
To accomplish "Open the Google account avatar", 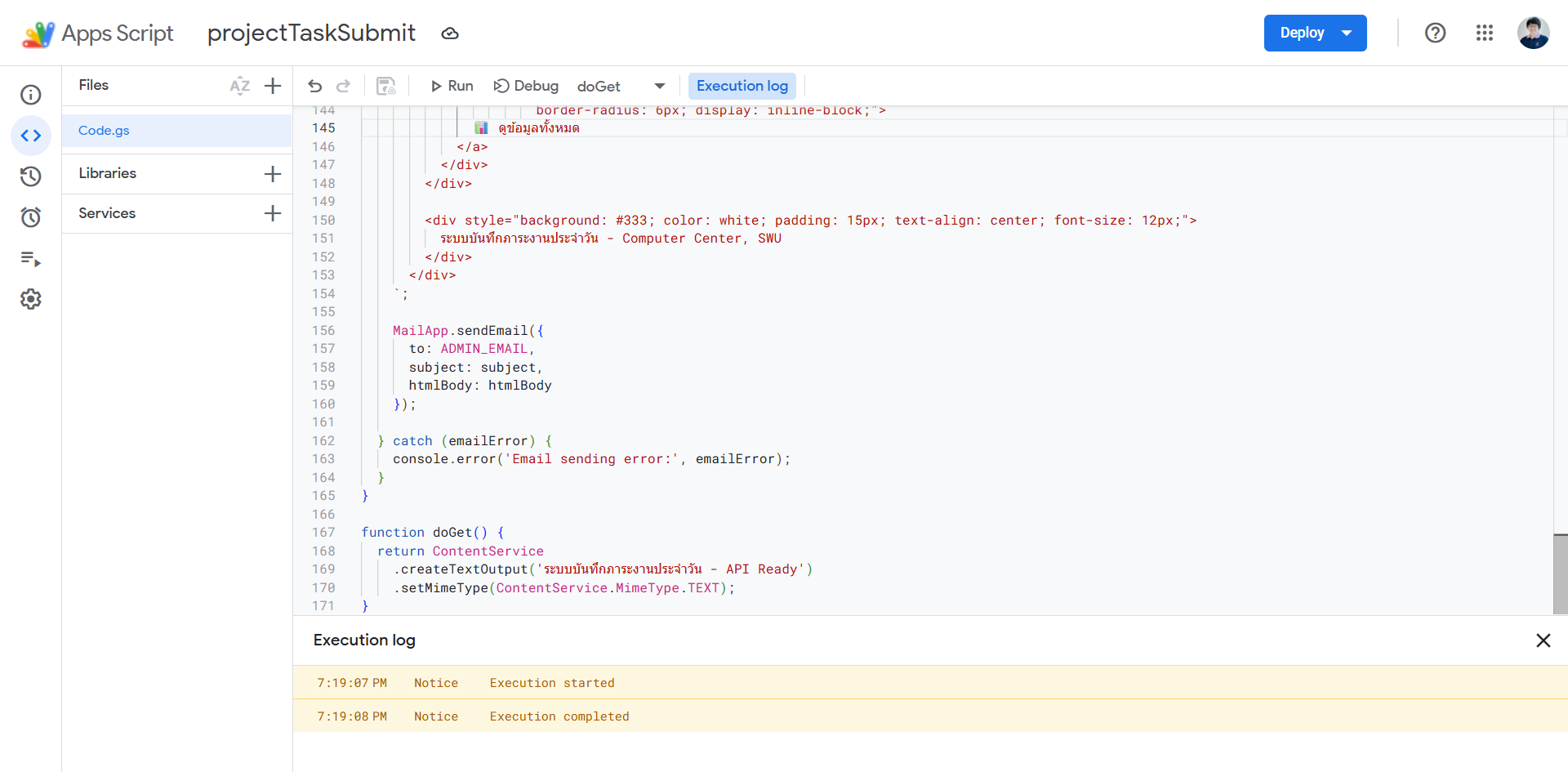I will click(1533, 33).
